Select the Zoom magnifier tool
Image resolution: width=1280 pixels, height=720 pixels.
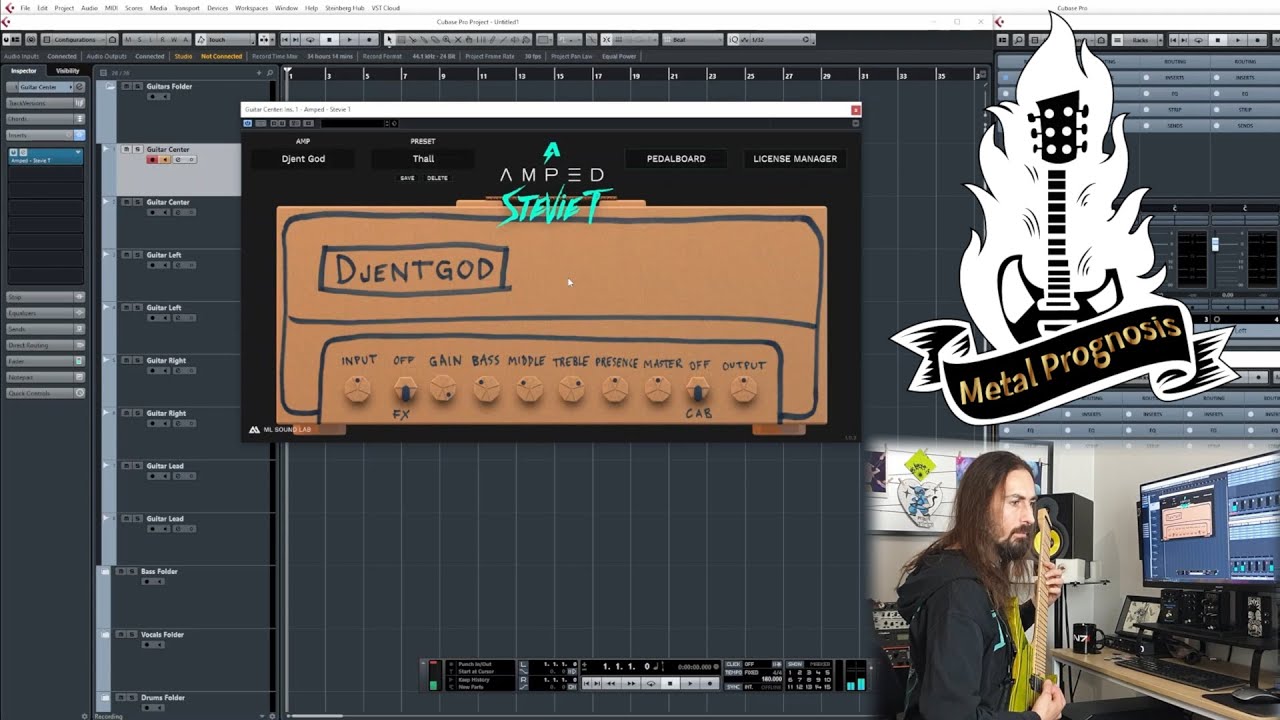tap(446, 40)
